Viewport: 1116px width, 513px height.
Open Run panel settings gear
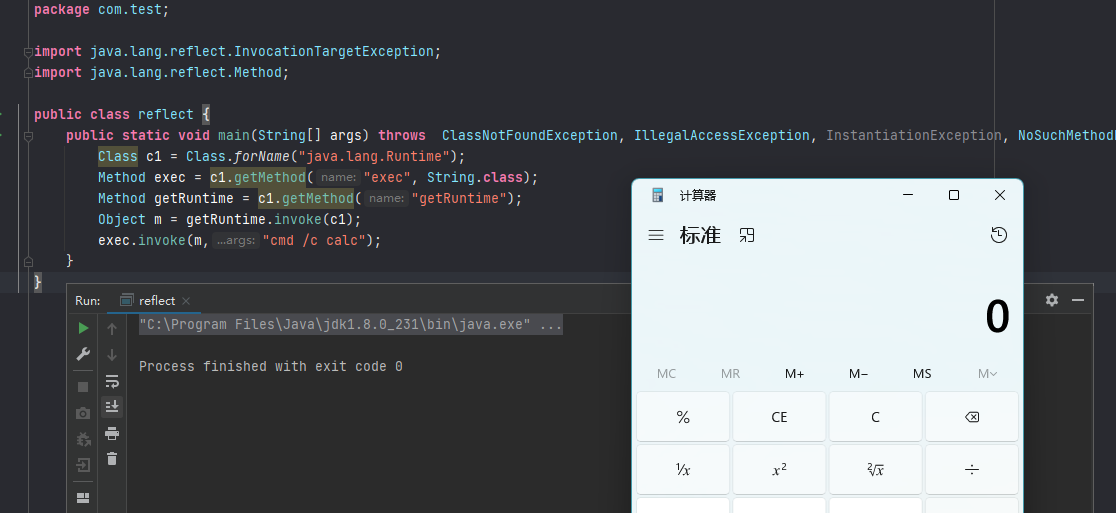coord(1052,300)
